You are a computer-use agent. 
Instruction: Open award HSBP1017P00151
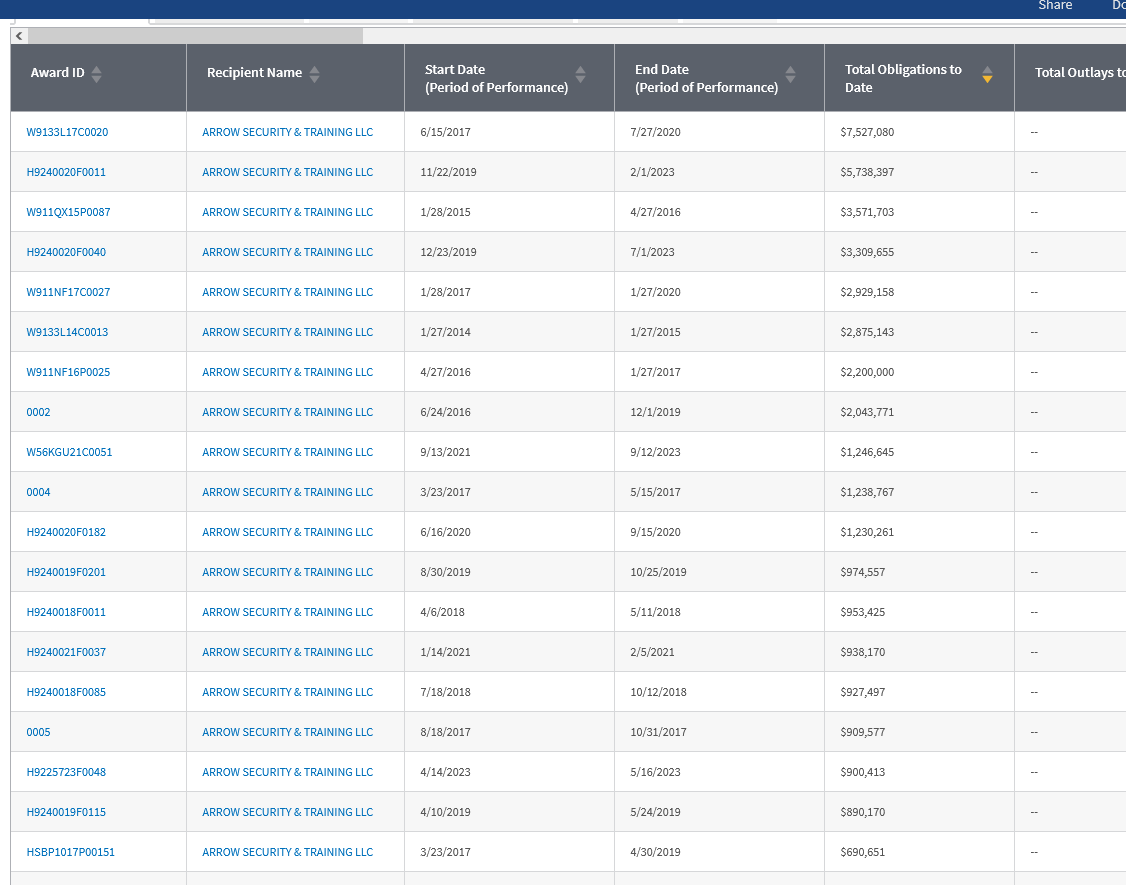click(x=70, y=852)
